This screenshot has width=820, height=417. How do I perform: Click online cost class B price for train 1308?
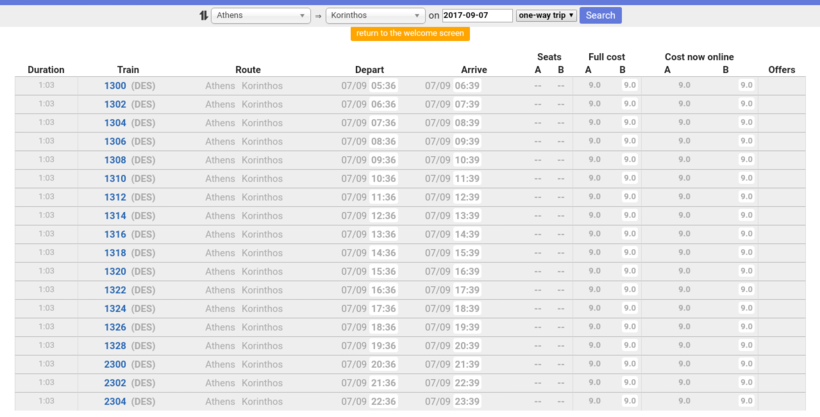tap(746, 160)
